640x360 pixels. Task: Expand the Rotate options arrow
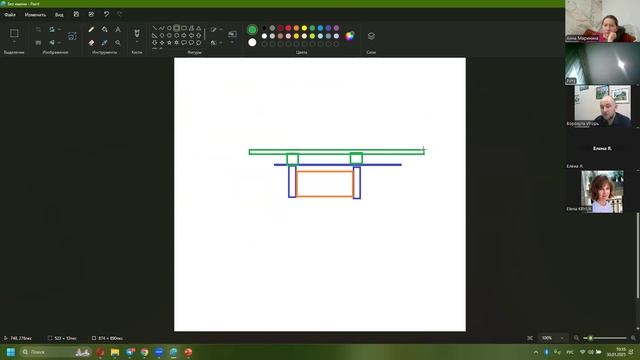pyautogui.click(x=59, y=29)
